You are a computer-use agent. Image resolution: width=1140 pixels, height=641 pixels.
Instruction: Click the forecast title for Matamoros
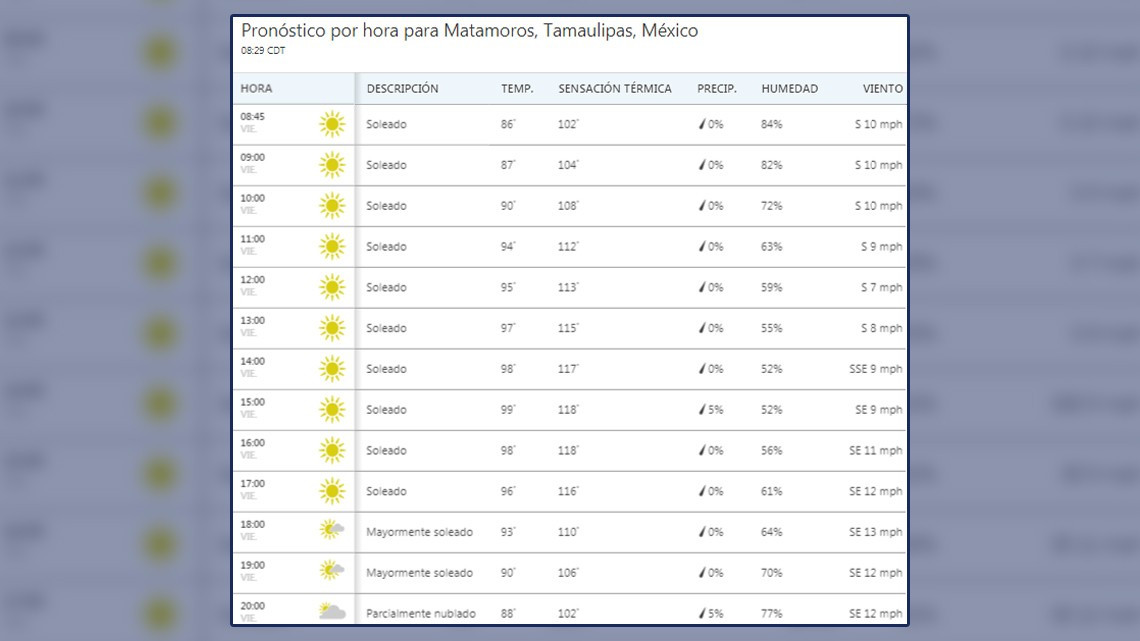pyautogui.click(x=469, y=31)
